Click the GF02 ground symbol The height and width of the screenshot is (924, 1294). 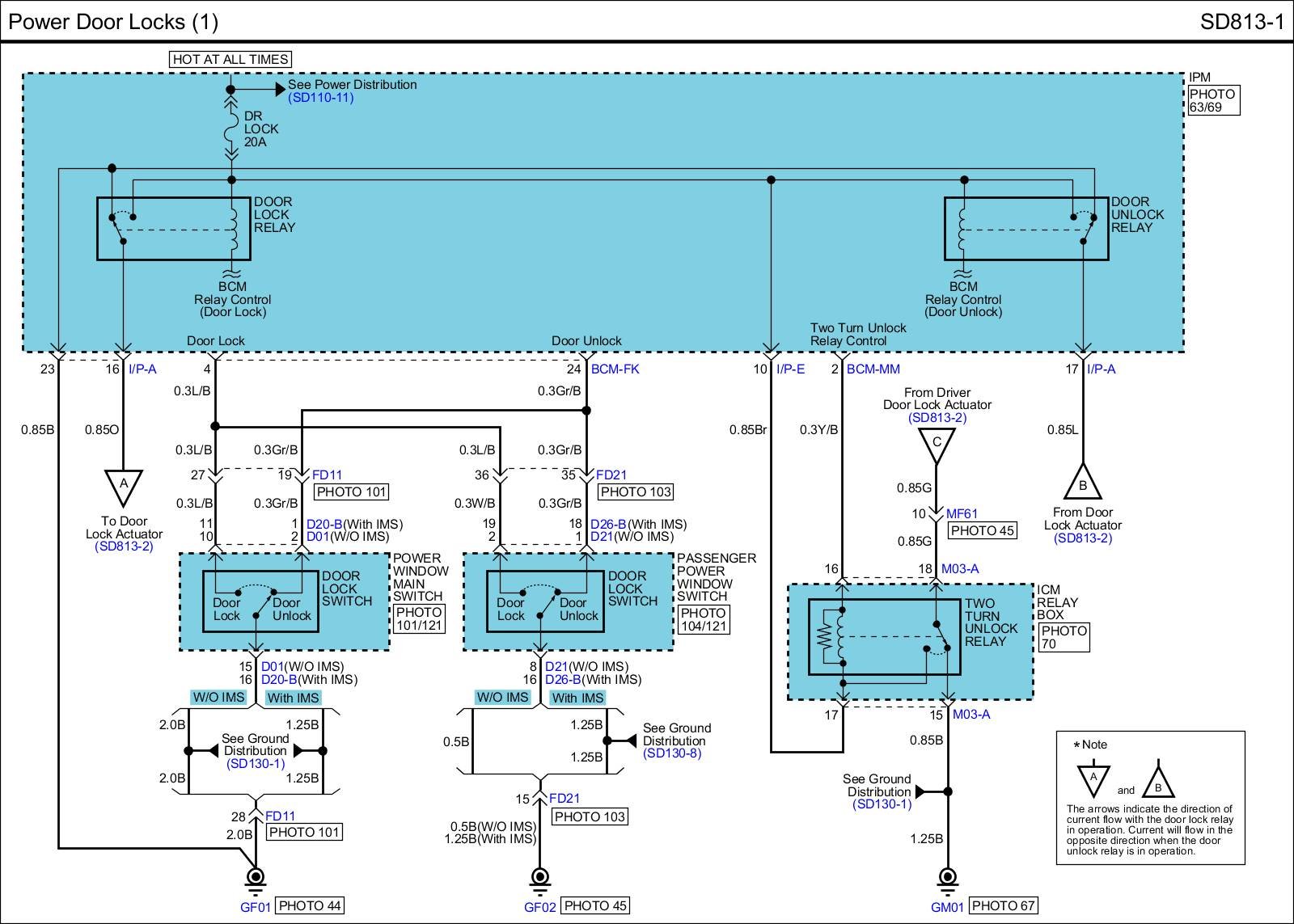539,877
